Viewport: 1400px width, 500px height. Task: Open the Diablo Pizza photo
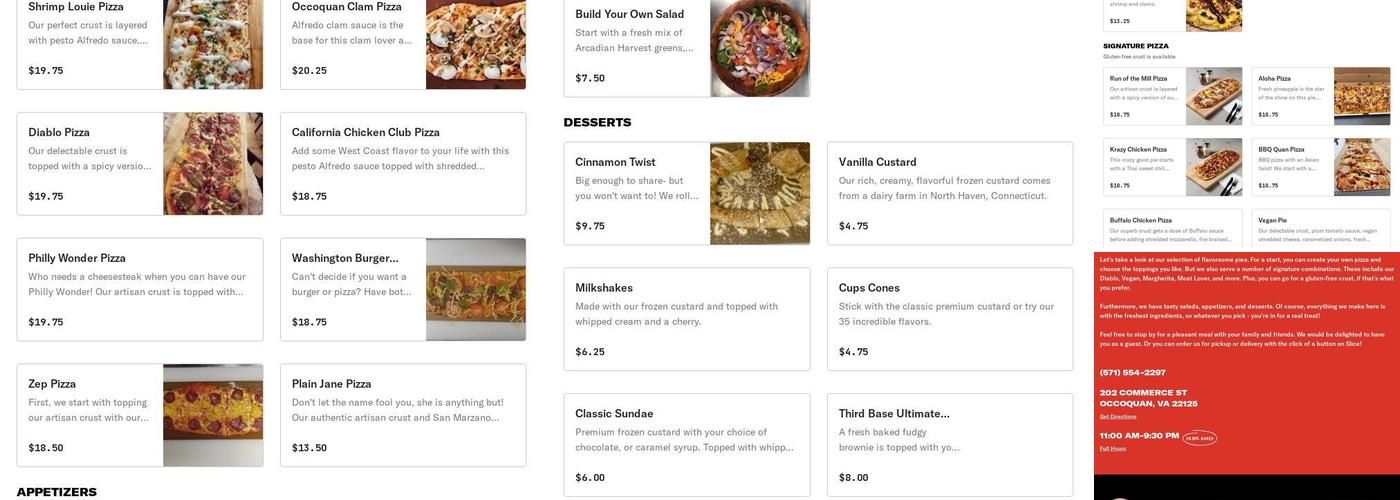point(213,163)
